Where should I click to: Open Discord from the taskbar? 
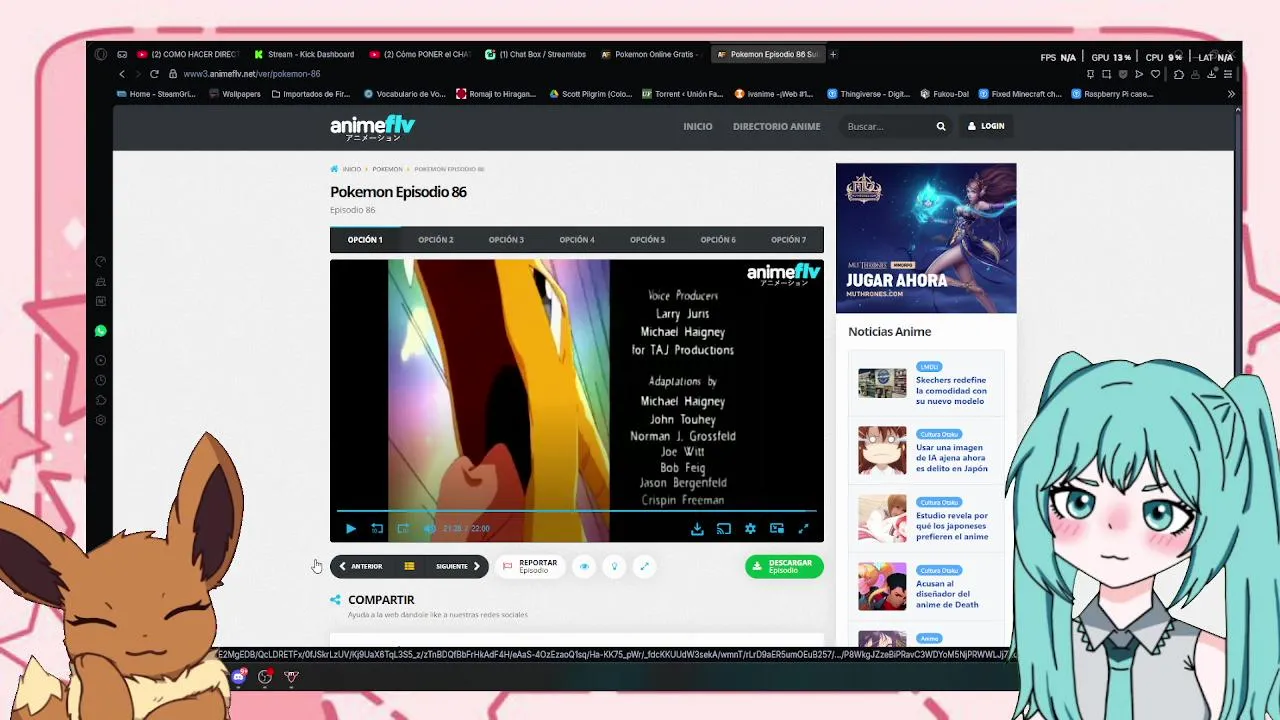click(238, 677)
